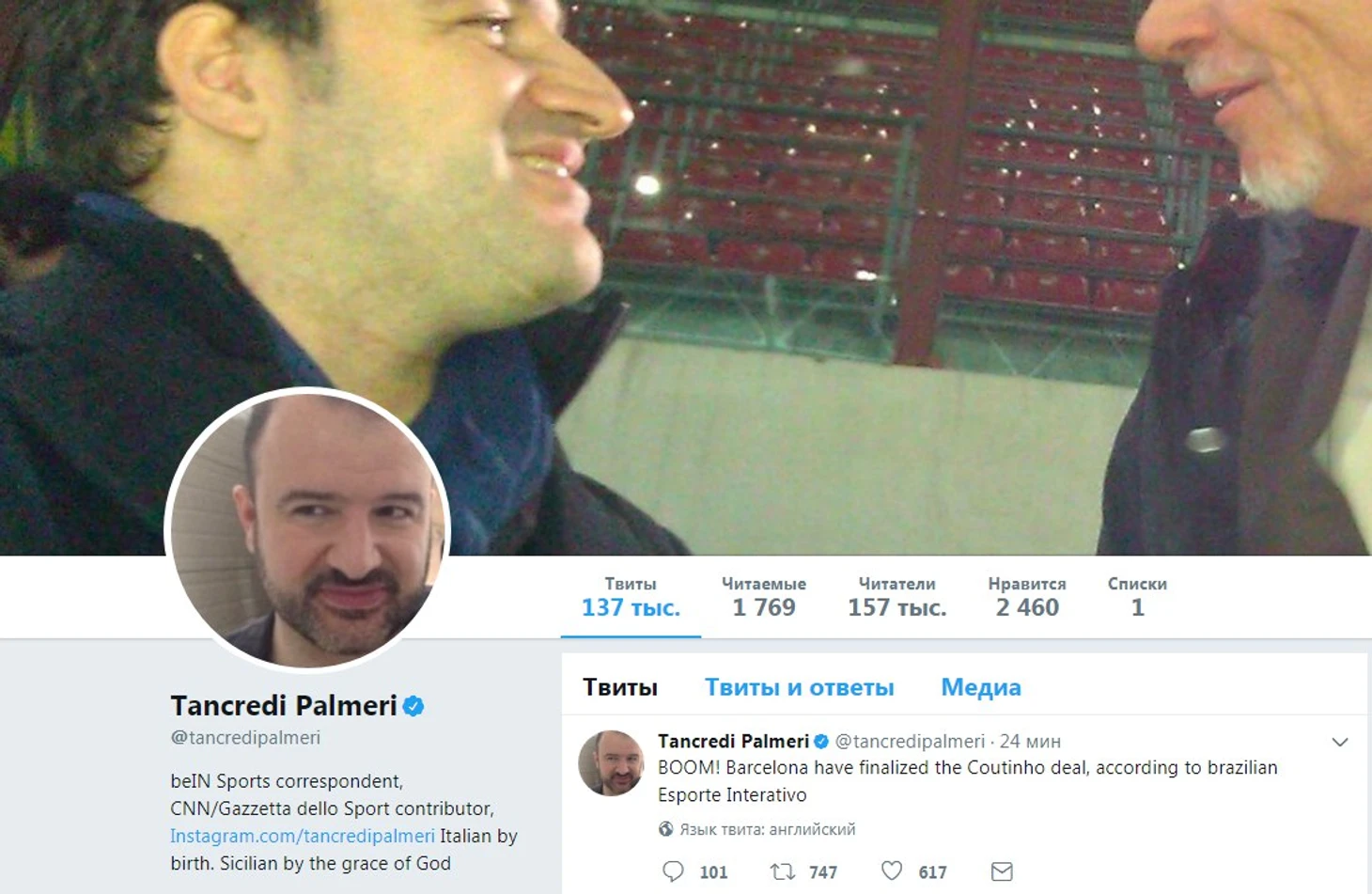1372x894 pixels.
Task: Open the Списки 1 lists stat
Action: [x=1137, y=597]
